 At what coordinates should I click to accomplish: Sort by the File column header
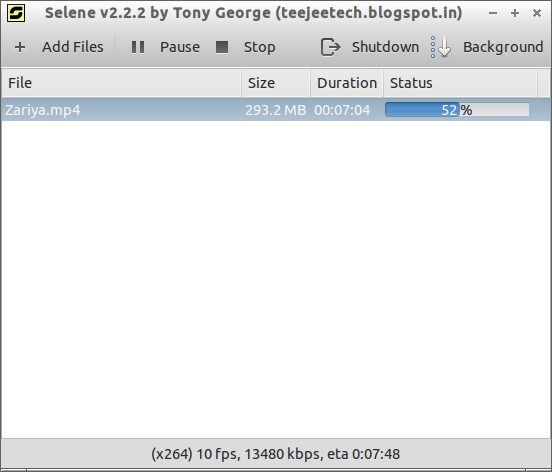121,83
